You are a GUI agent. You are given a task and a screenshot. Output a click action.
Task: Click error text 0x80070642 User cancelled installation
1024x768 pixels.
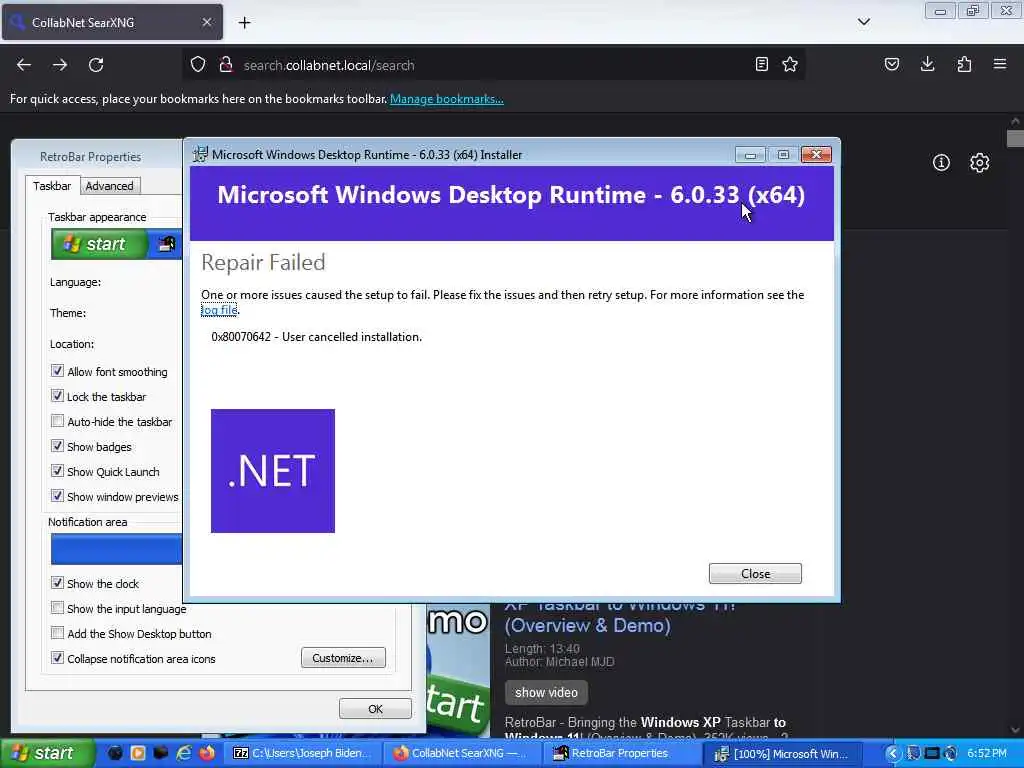(x=317, y=337)
